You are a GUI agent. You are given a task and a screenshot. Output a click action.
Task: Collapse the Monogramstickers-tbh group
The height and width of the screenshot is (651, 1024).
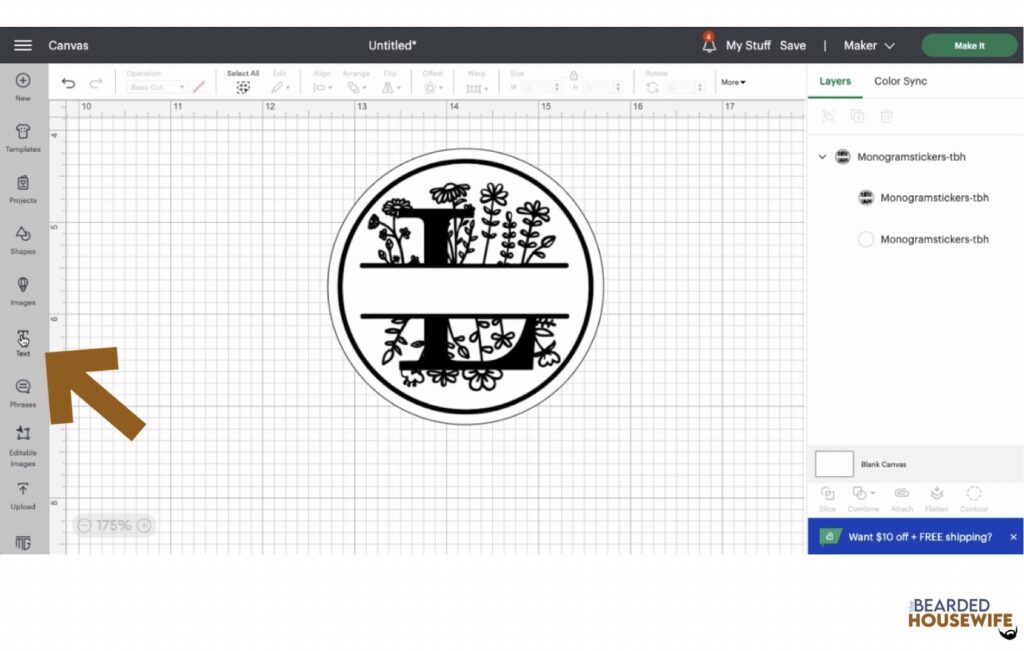click(x=823, y=157)
